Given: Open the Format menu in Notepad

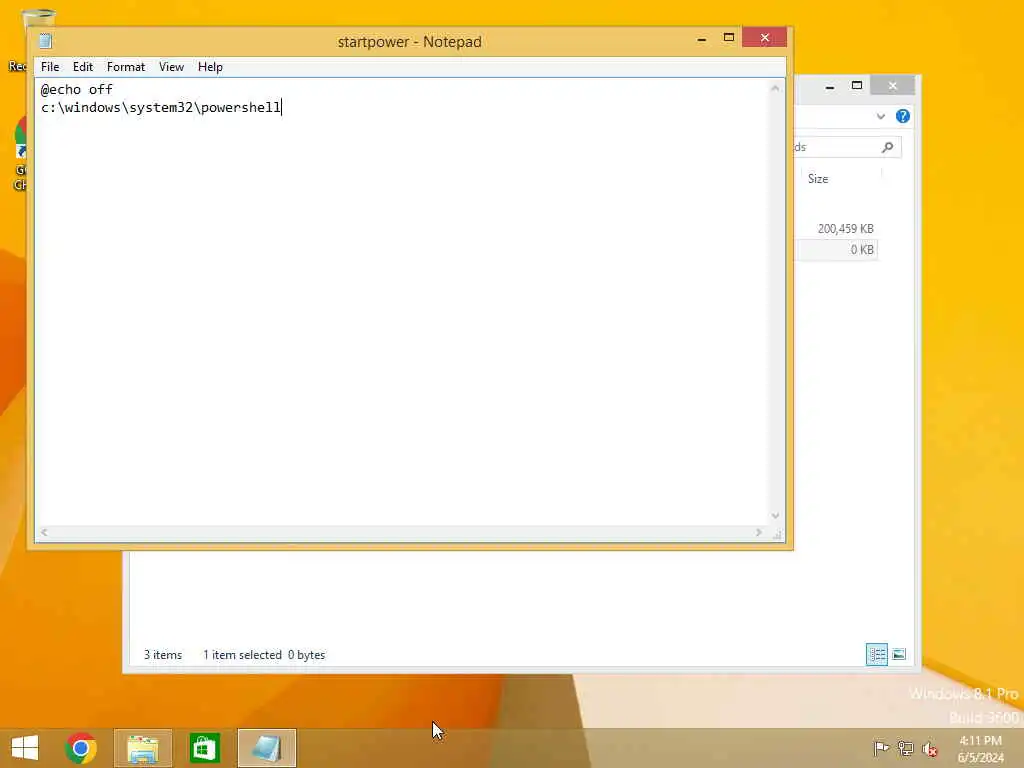Looking at the screenshot, I should pyautogui.click(x=126, y=67).
